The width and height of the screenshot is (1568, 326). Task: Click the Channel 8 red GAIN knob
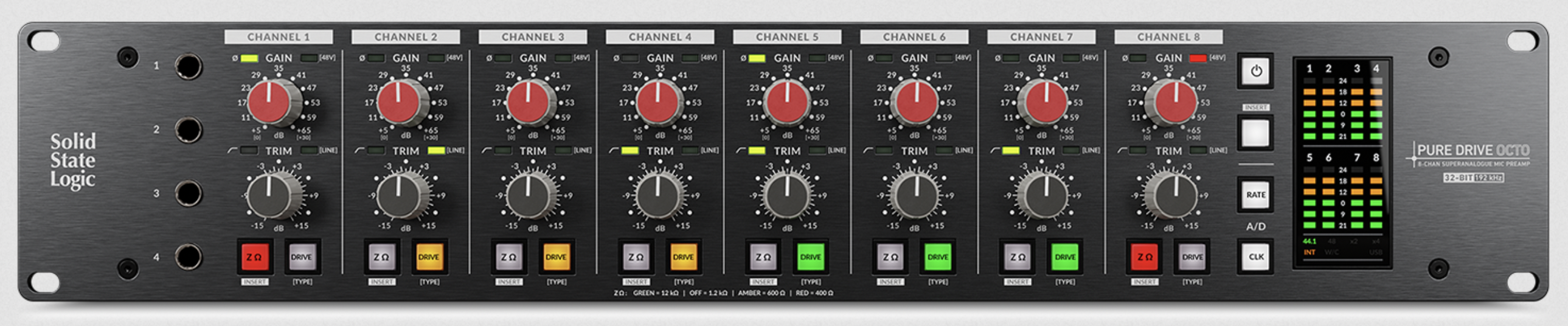point(1175,102)
